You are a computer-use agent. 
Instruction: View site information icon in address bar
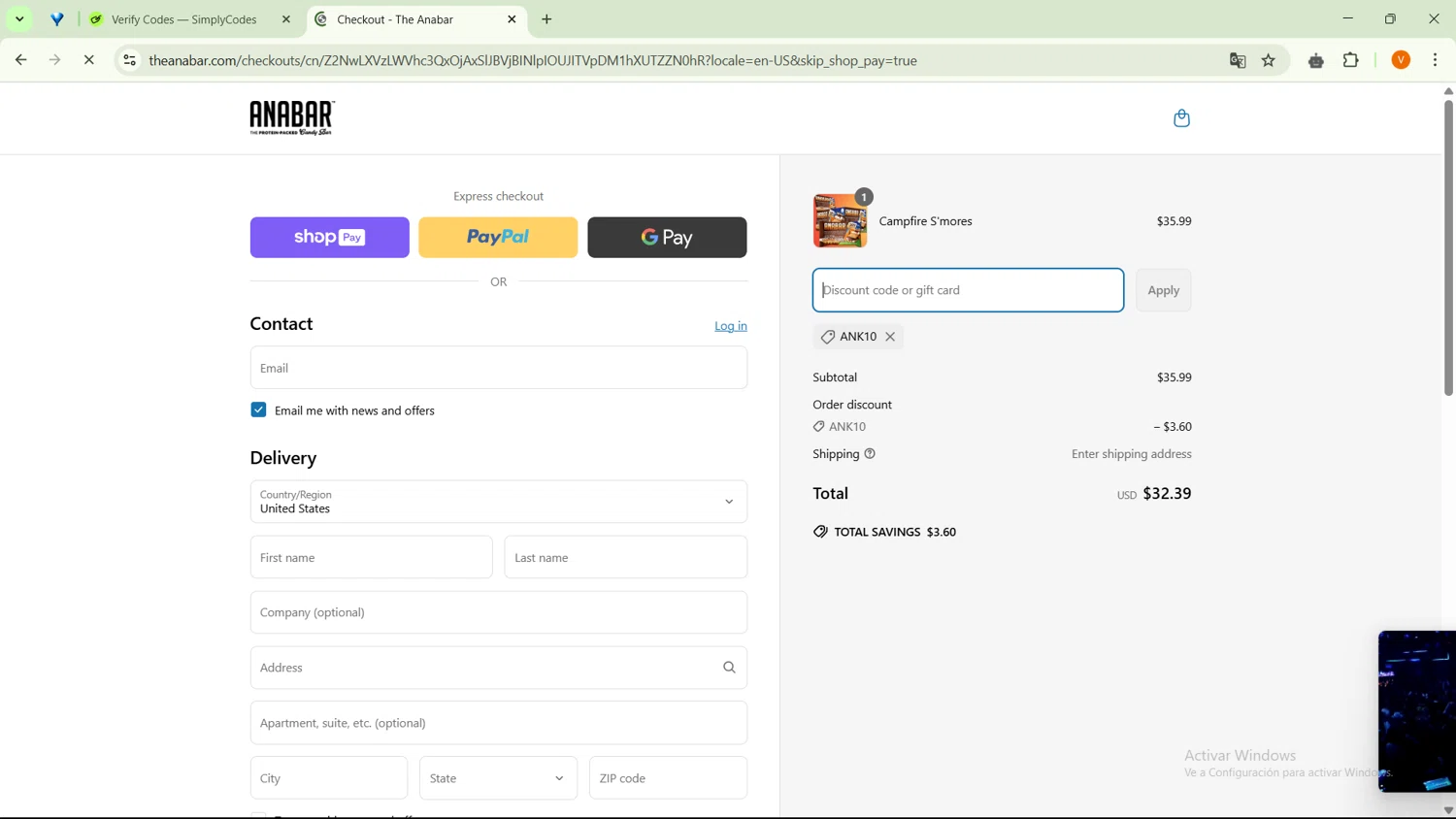click(129, 60)
